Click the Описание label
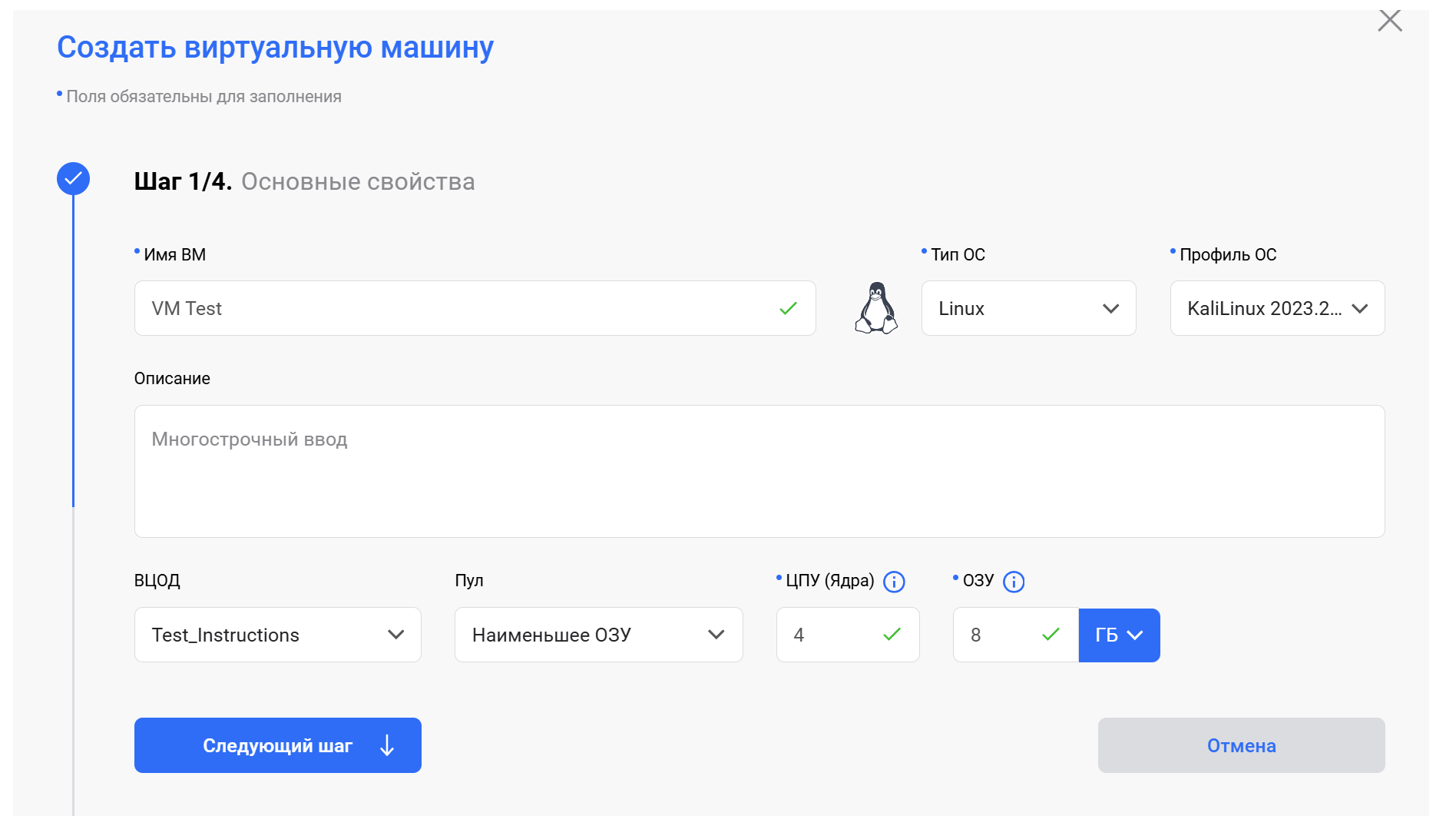 (x=172, y=379)
